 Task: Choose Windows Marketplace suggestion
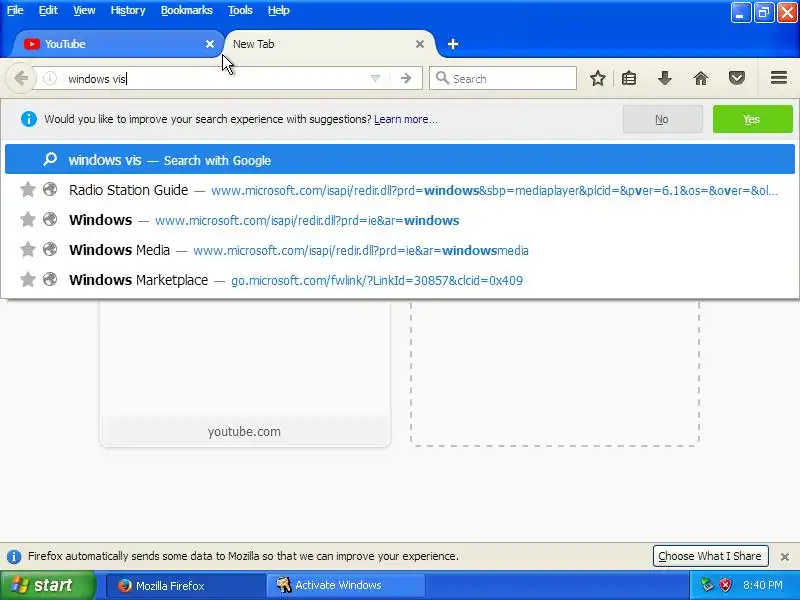[x=399, y=280]
